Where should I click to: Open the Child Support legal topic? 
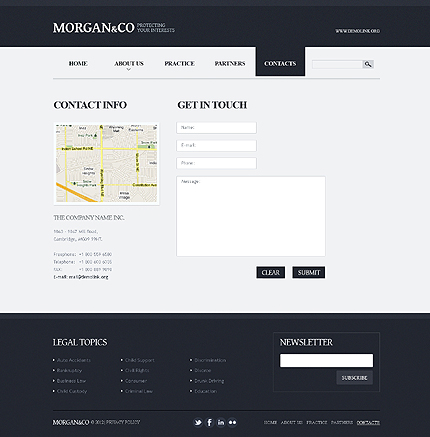coord(140,360)
